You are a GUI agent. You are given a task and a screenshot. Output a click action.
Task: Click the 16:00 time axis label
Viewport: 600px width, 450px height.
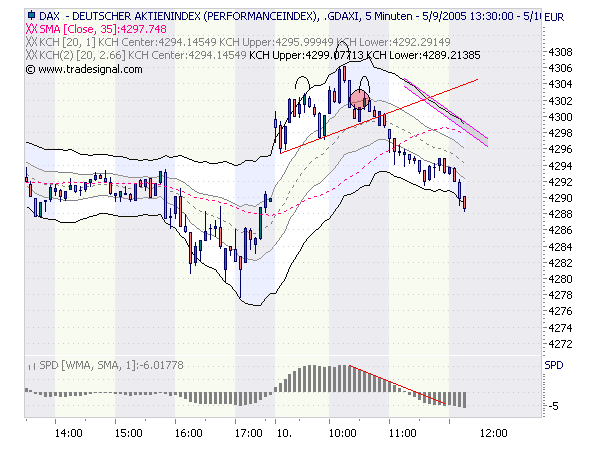[189, 433]
